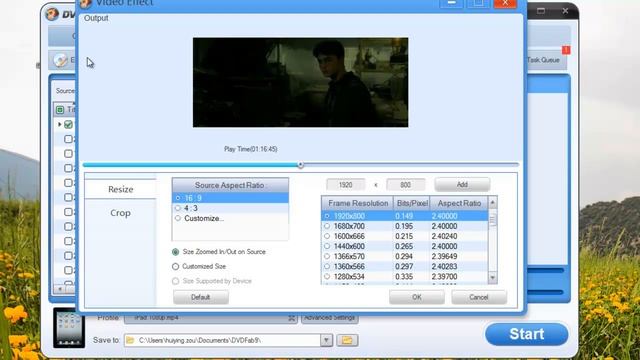Confirm with the OK button
Viewport: 640px width, 360px height.
[x=417, y=297]
